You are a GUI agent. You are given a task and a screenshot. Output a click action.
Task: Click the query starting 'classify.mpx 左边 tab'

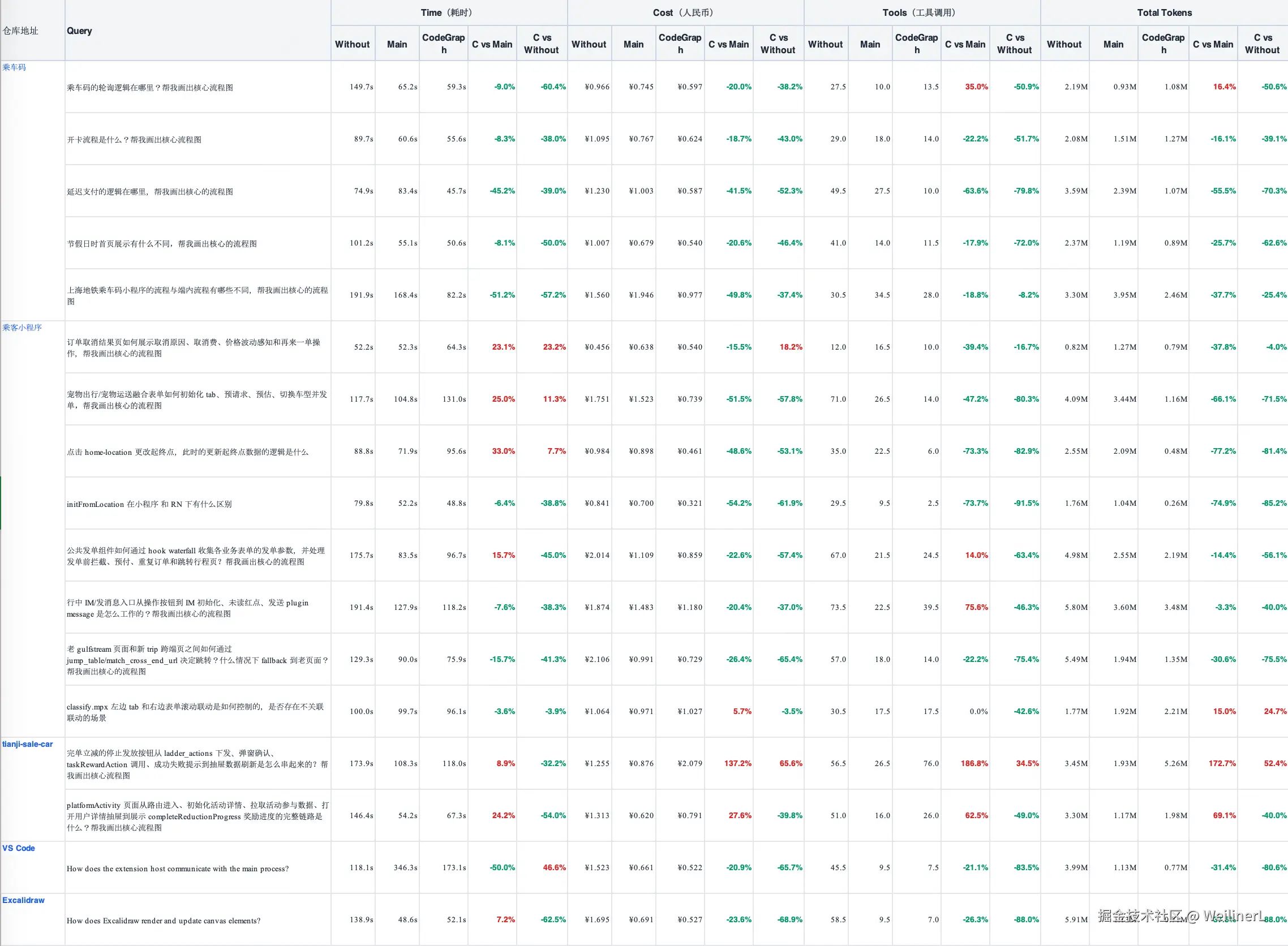195,712
